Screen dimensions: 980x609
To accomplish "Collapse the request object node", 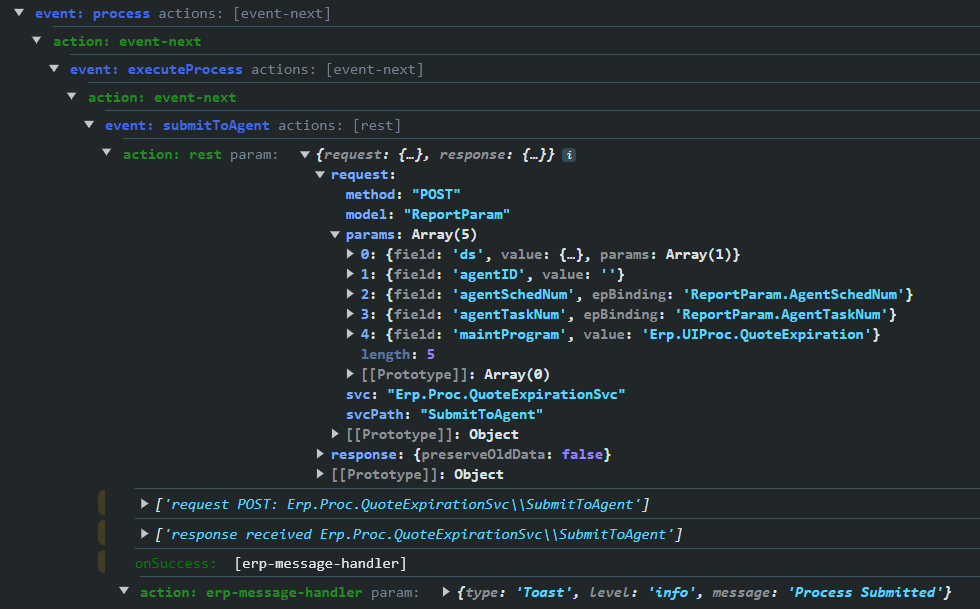I will [320, 174].
